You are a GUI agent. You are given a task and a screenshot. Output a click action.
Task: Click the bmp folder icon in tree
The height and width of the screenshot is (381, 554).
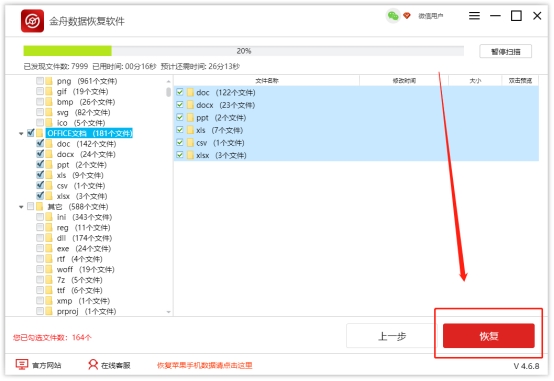pos(49,102)
